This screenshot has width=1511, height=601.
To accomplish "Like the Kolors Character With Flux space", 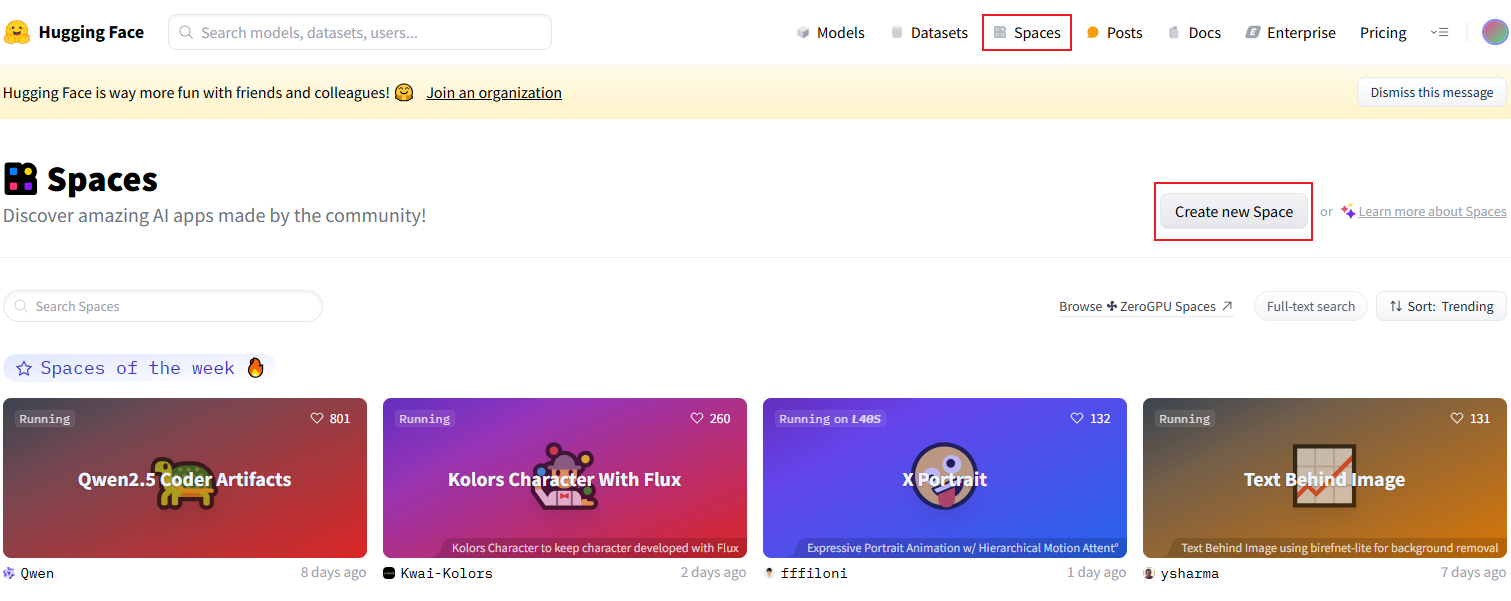I will click(697, 418).
